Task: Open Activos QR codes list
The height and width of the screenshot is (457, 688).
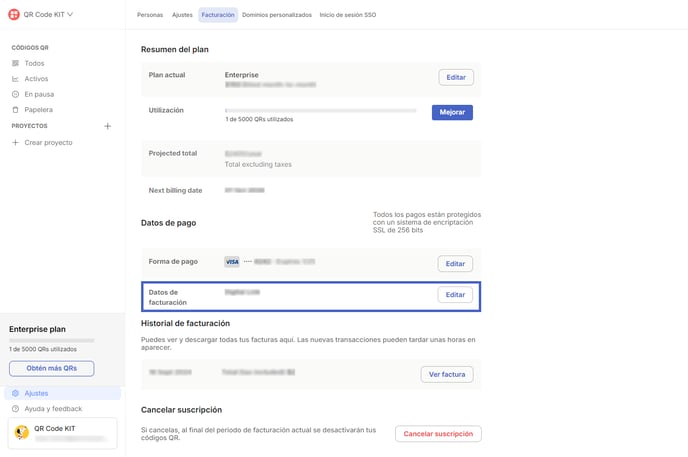Action: [x=36, y=79]
